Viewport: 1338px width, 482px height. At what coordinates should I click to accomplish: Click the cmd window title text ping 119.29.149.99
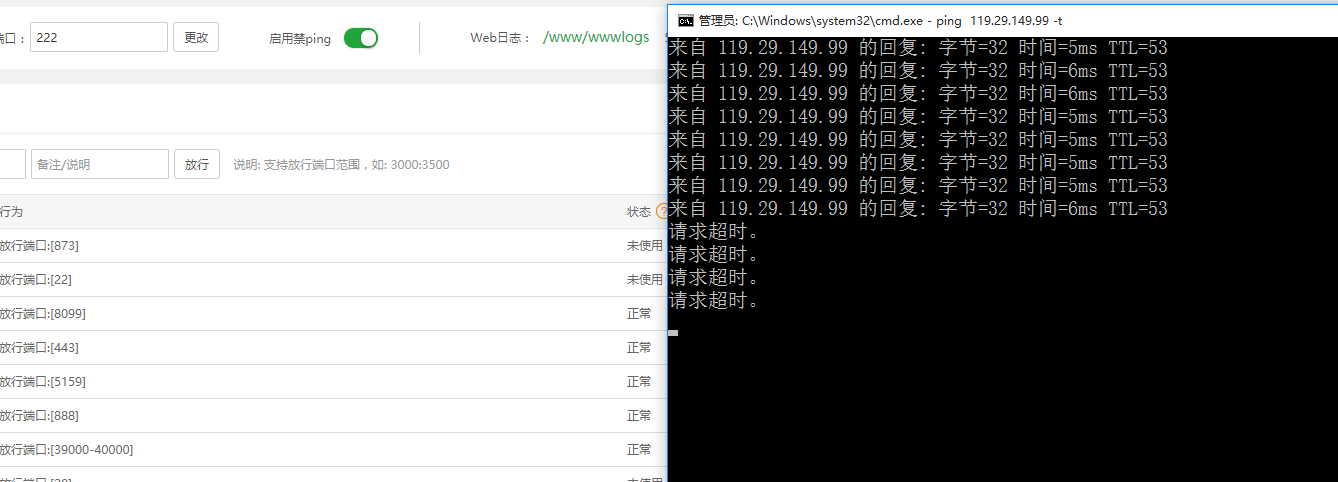click(992, 20)
